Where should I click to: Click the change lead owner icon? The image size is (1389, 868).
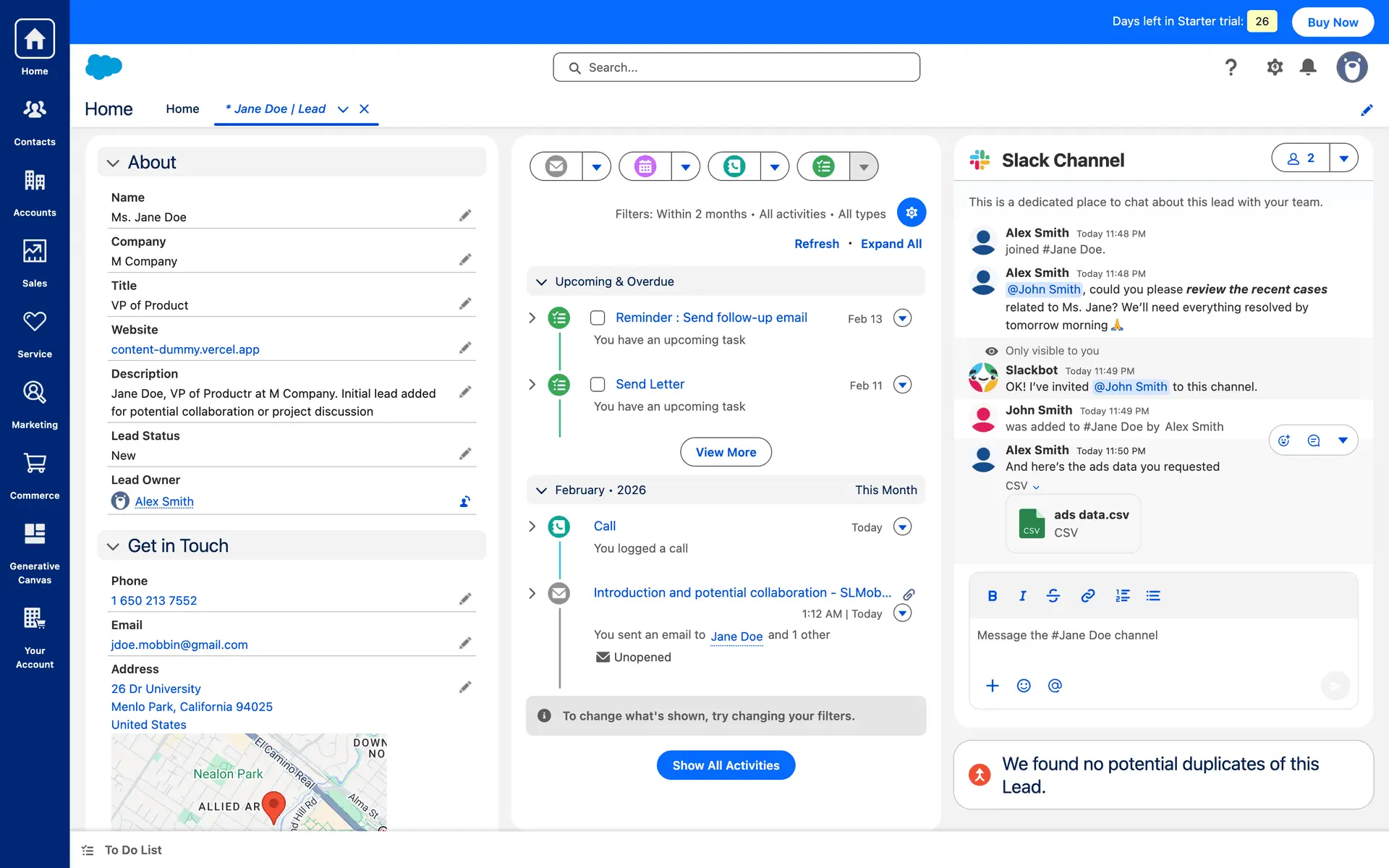(465, 501)
